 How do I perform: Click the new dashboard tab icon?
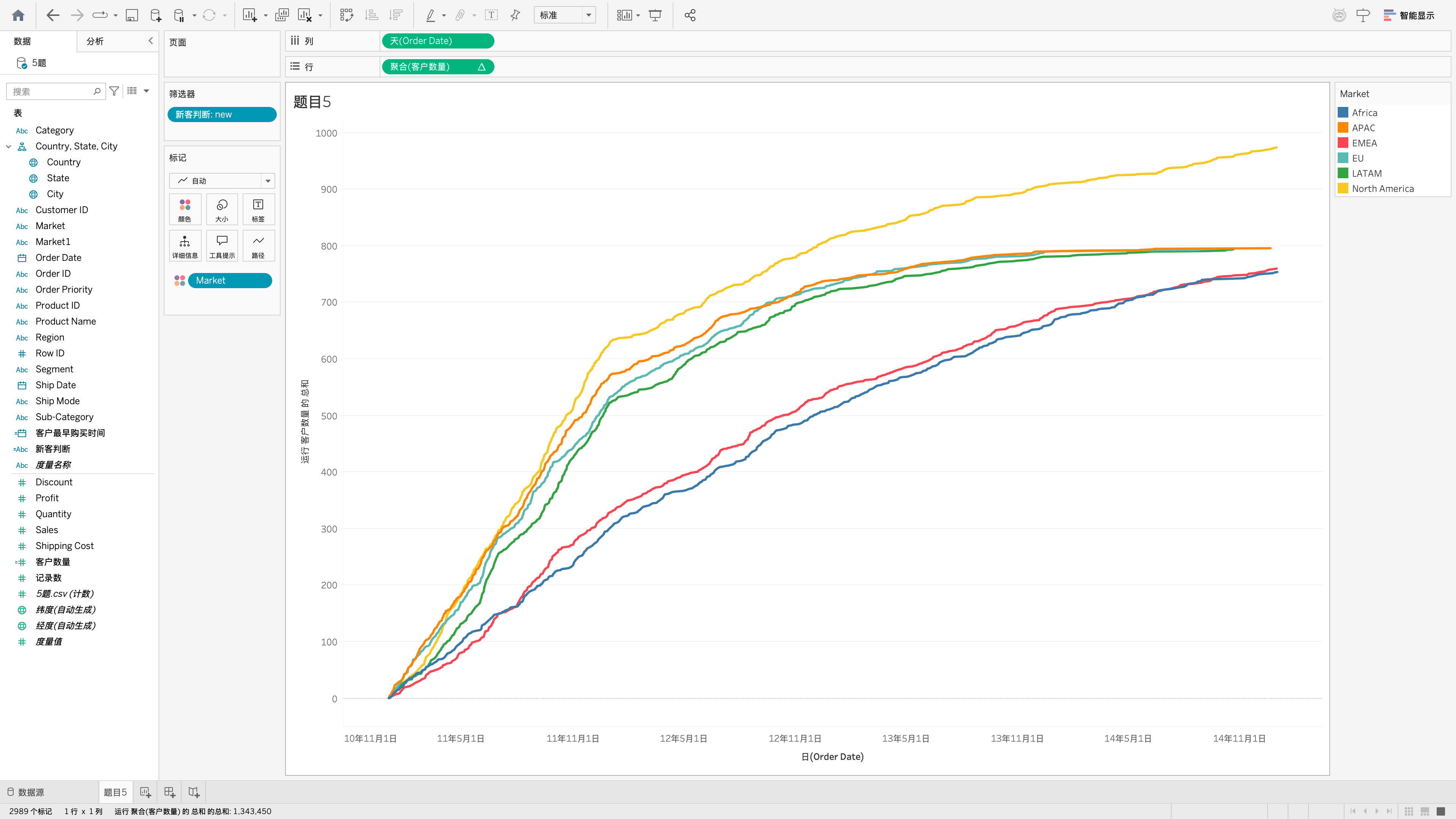tap(169, 792)
